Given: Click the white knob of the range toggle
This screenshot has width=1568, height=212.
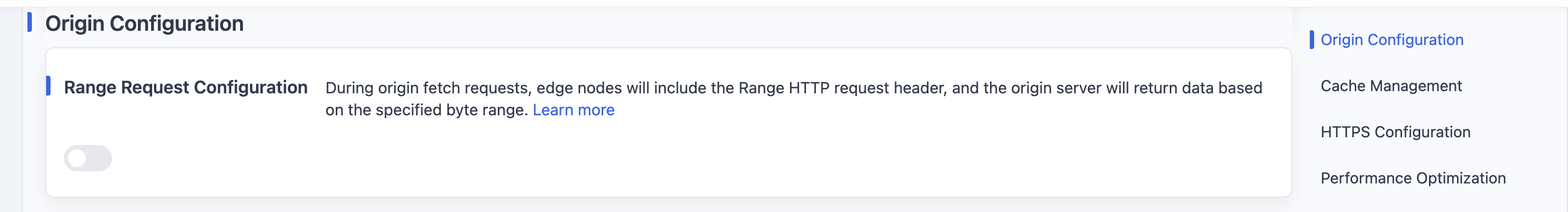Looking at the screenshot, I should coord(77,158).
